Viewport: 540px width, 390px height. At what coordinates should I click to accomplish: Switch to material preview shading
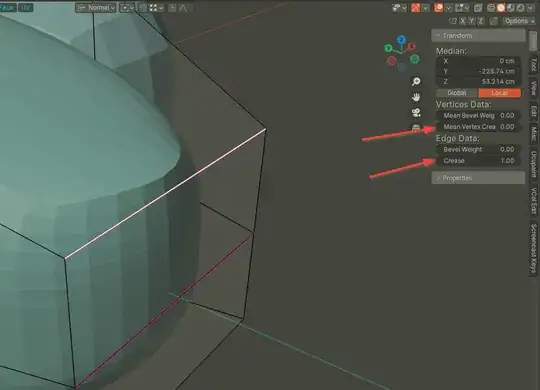[511, 8]
